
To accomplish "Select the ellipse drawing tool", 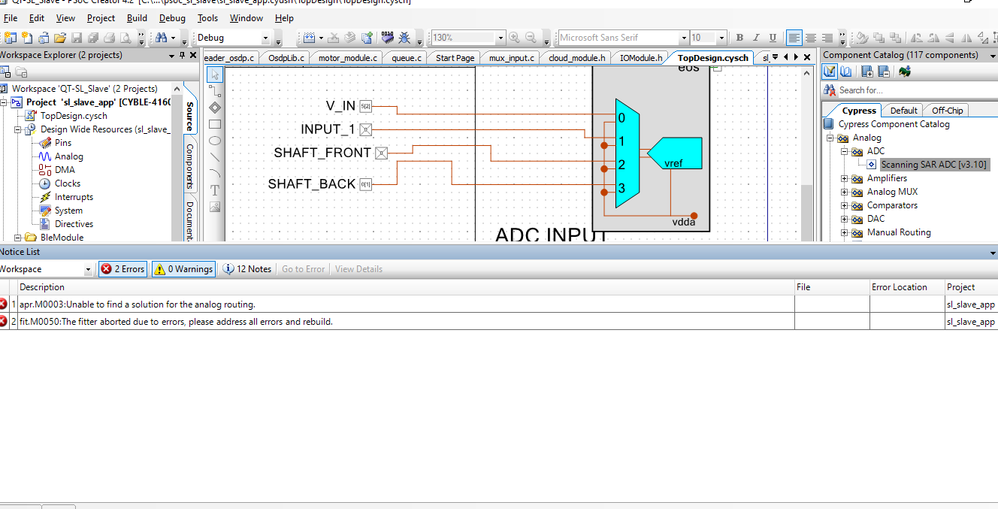I will tap(215, 141).
